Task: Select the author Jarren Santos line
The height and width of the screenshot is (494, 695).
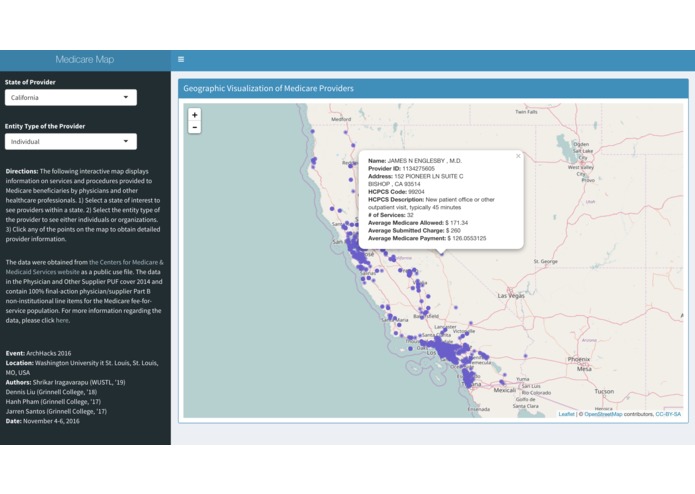Action: [x=56, y=411]
